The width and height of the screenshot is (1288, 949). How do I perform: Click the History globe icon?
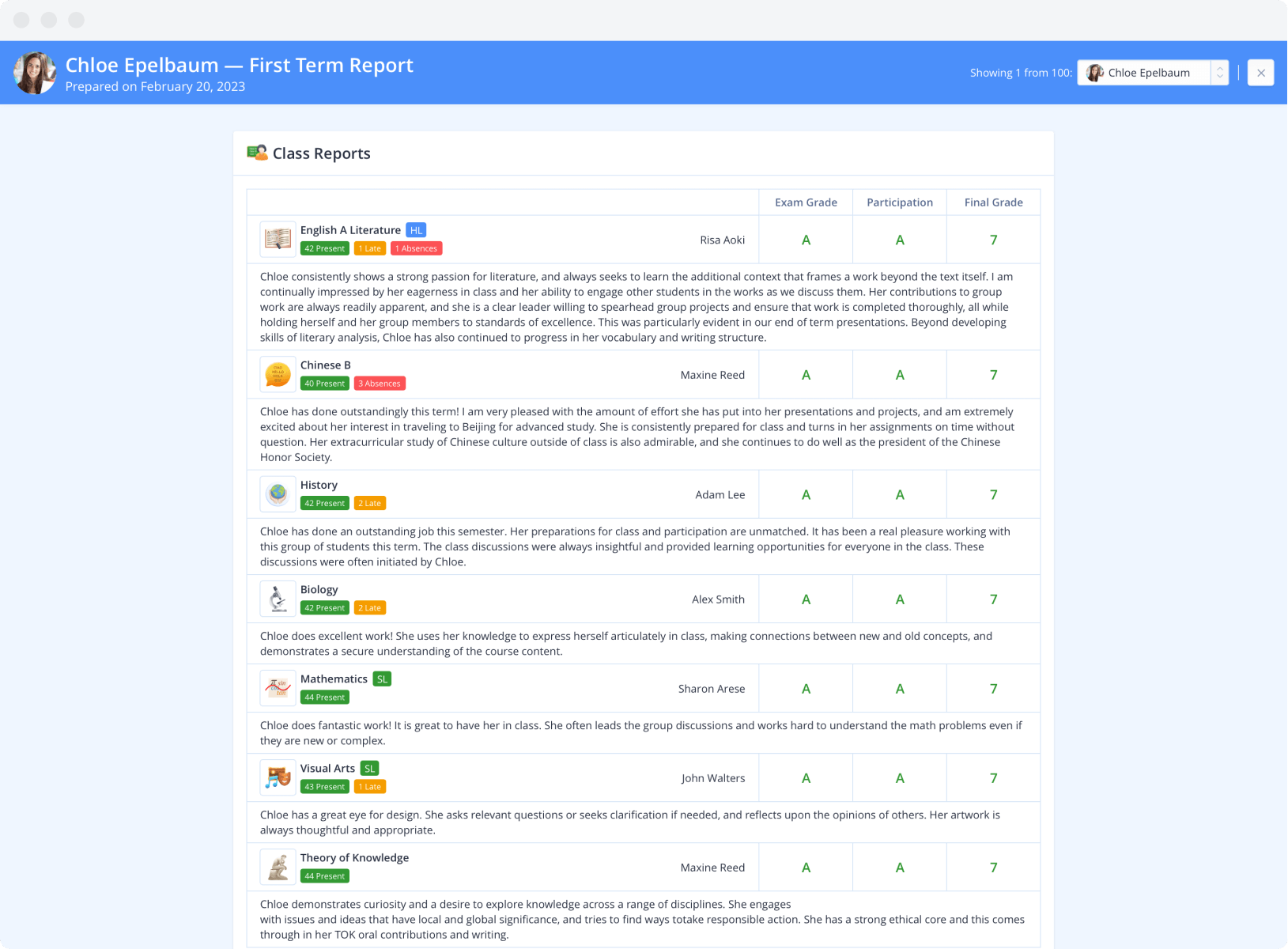click(278, 494)
